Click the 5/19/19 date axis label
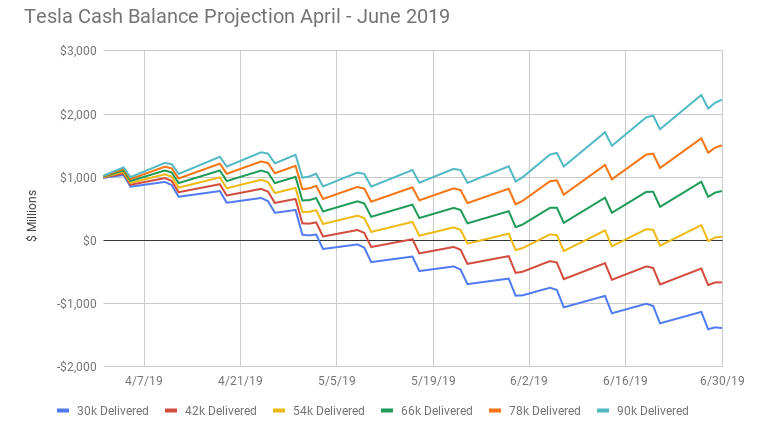783x429 pixels. point(433,381)
